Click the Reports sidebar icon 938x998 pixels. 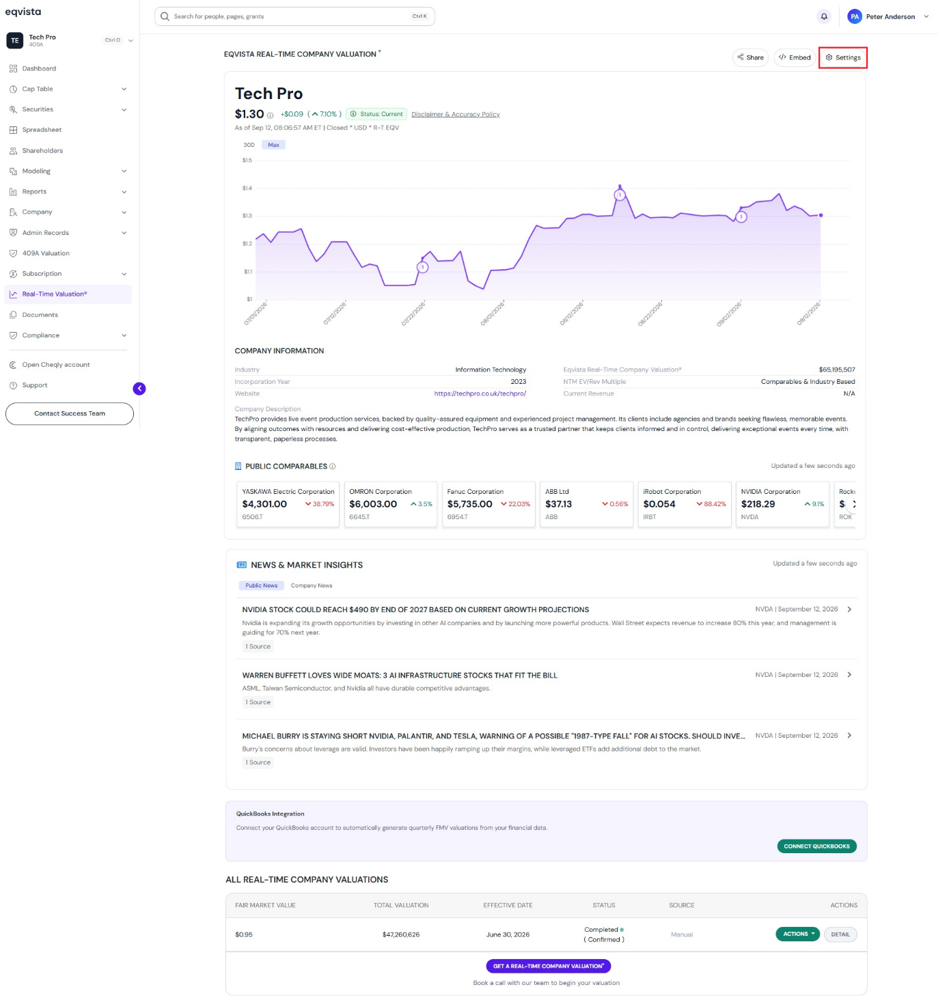pos(13,192)
